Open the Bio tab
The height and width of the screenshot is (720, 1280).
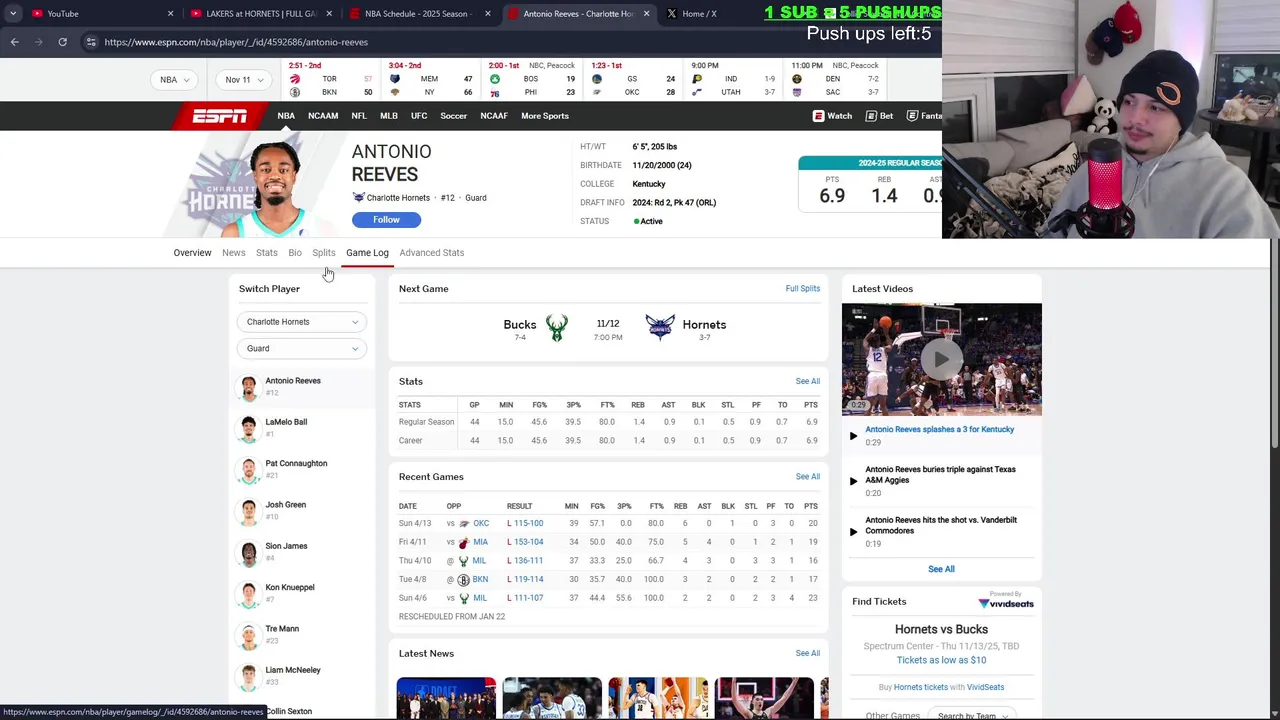[x=295, y=253]
